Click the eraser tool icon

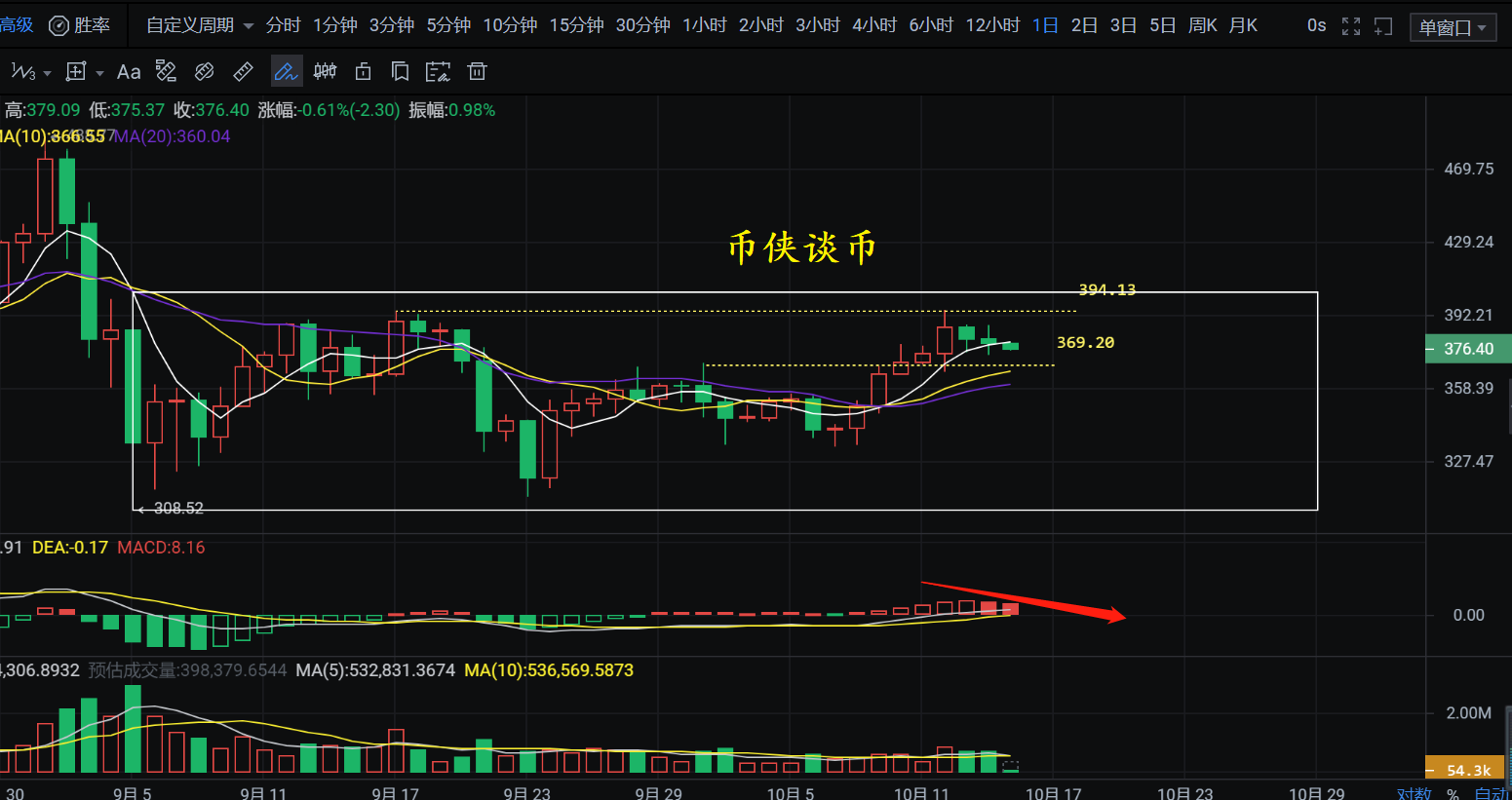pos(204,71)
